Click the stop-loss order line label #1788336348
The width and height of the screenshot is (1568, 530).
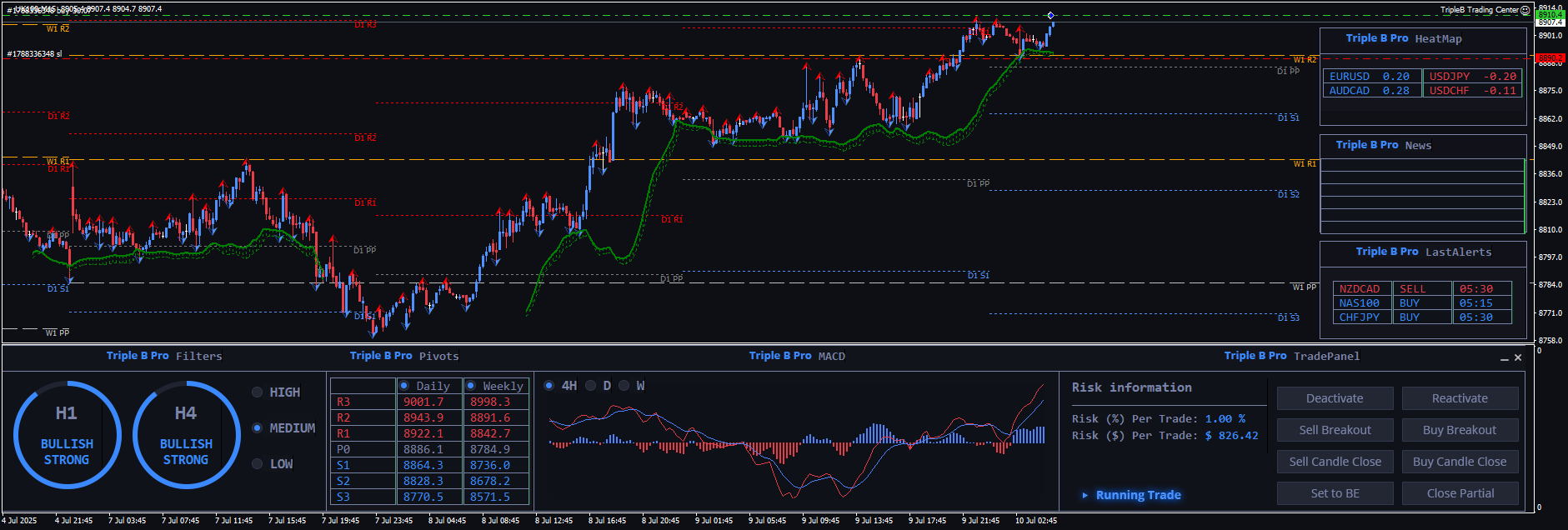(x=34, y=54)
